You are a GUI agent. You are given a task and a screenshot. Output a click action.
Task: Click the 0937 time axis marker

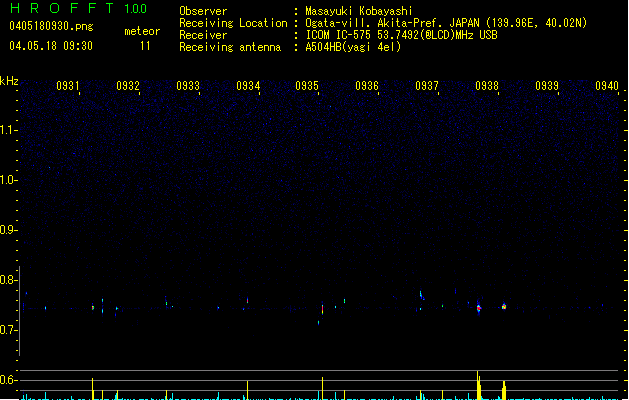coord(427,85)
